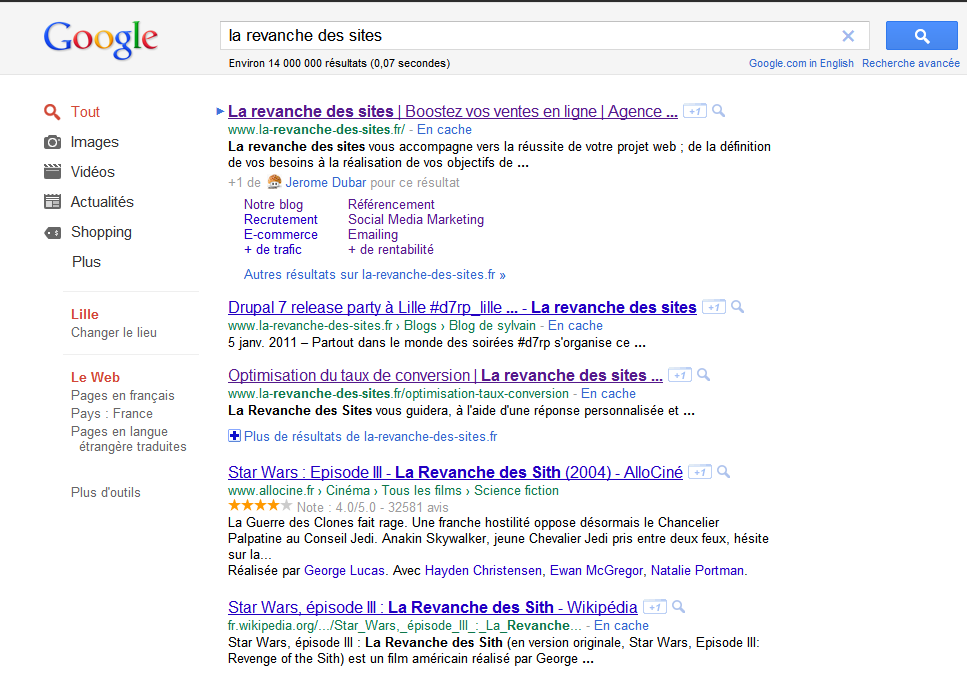Open the Notre blog sitelink
Viewport: 967px width, 675px height.
(273, 205)
